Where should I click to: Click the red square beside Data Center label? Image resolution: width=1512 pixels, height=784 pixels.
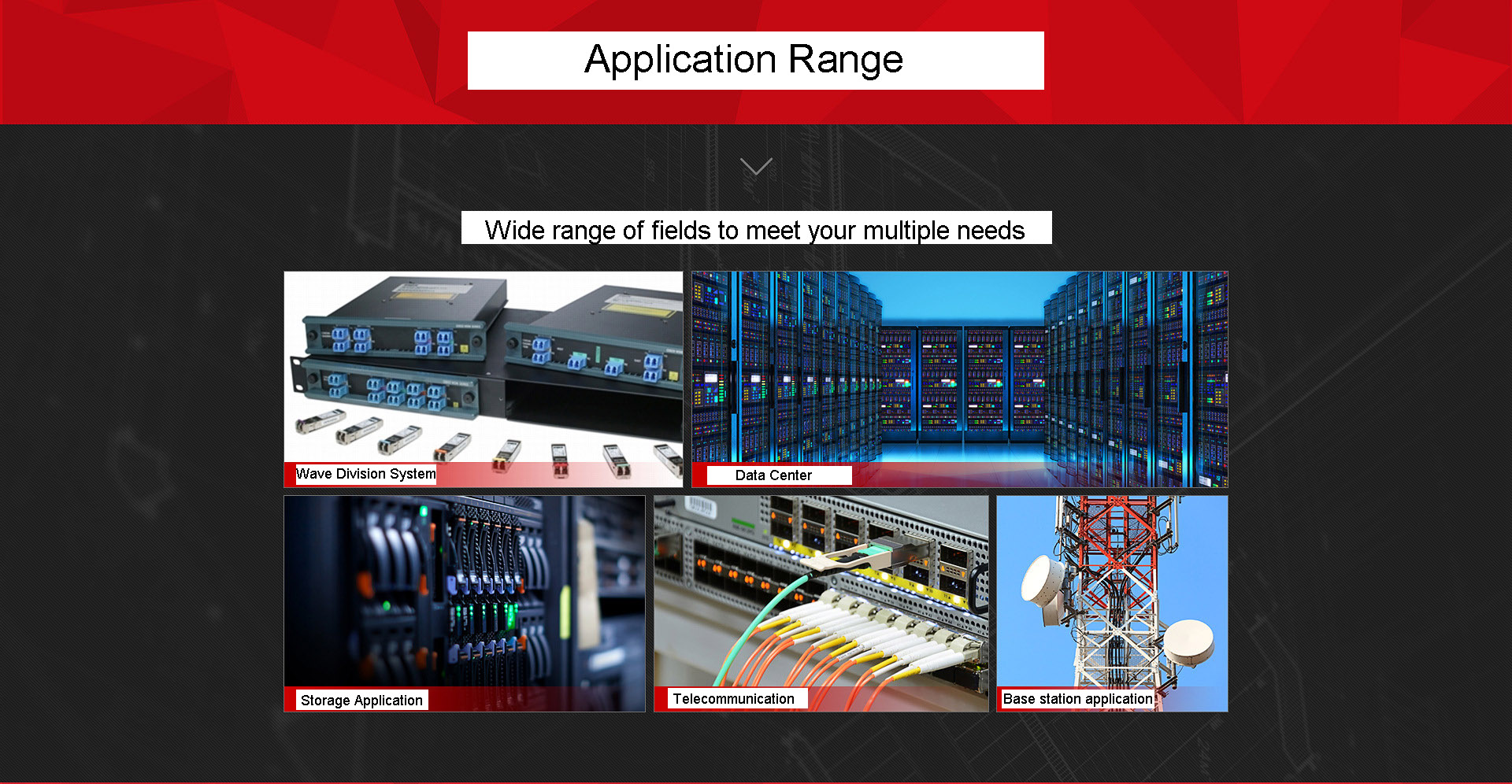[699, 475]
